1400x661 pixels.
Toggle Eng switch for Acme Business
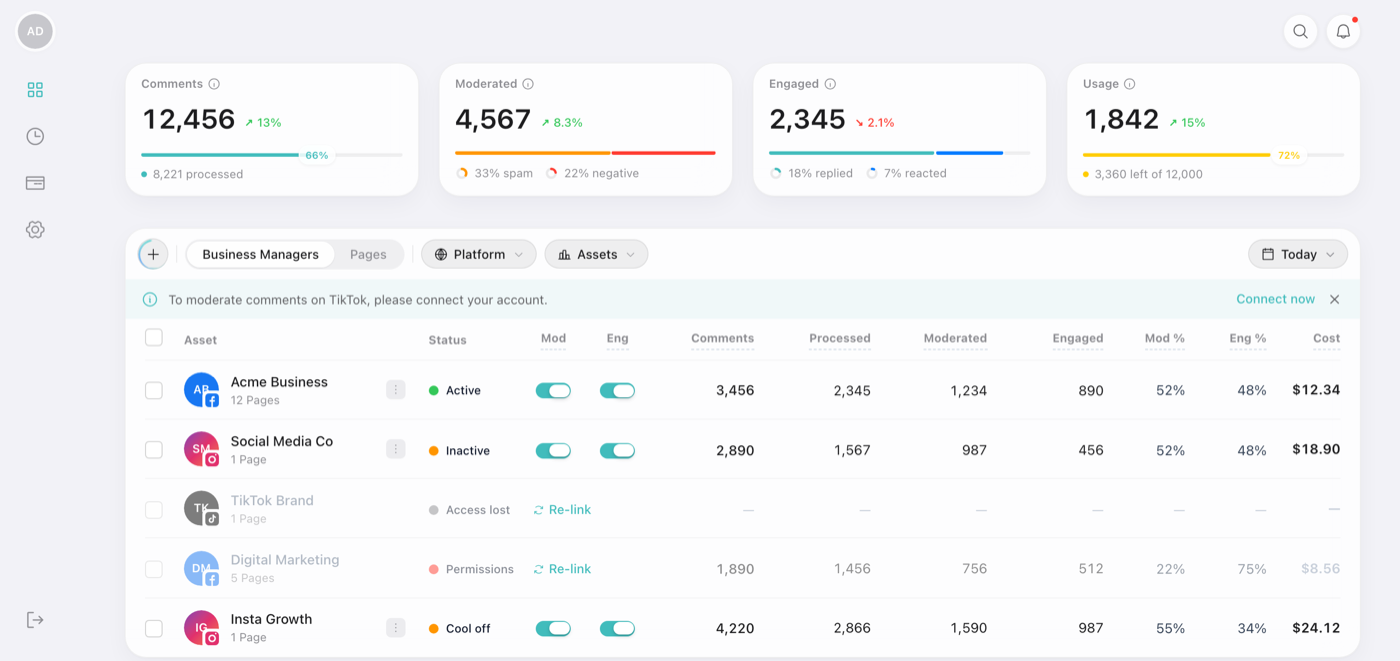[x=617, y=391]
